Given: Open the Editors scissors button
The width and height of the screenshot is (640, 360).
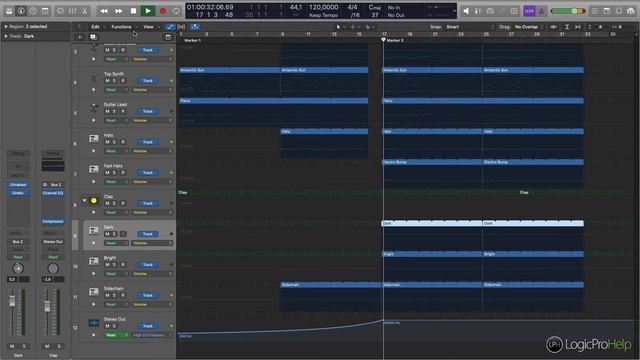Looking at the screenshot, I should 85,11.
